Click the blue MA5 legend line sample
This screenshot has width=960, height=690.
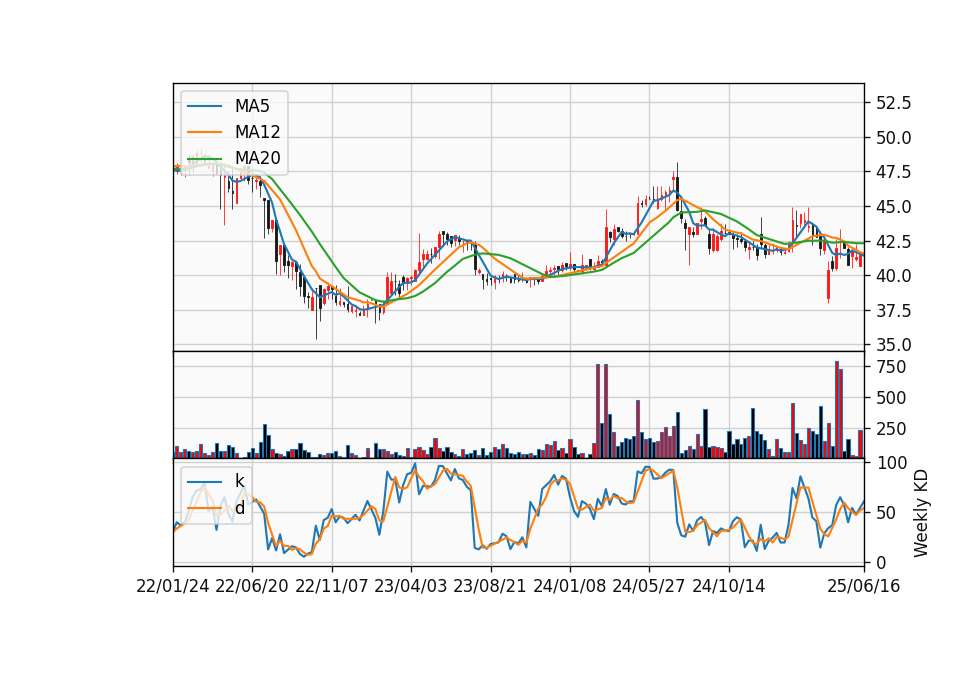coord(204,107)
